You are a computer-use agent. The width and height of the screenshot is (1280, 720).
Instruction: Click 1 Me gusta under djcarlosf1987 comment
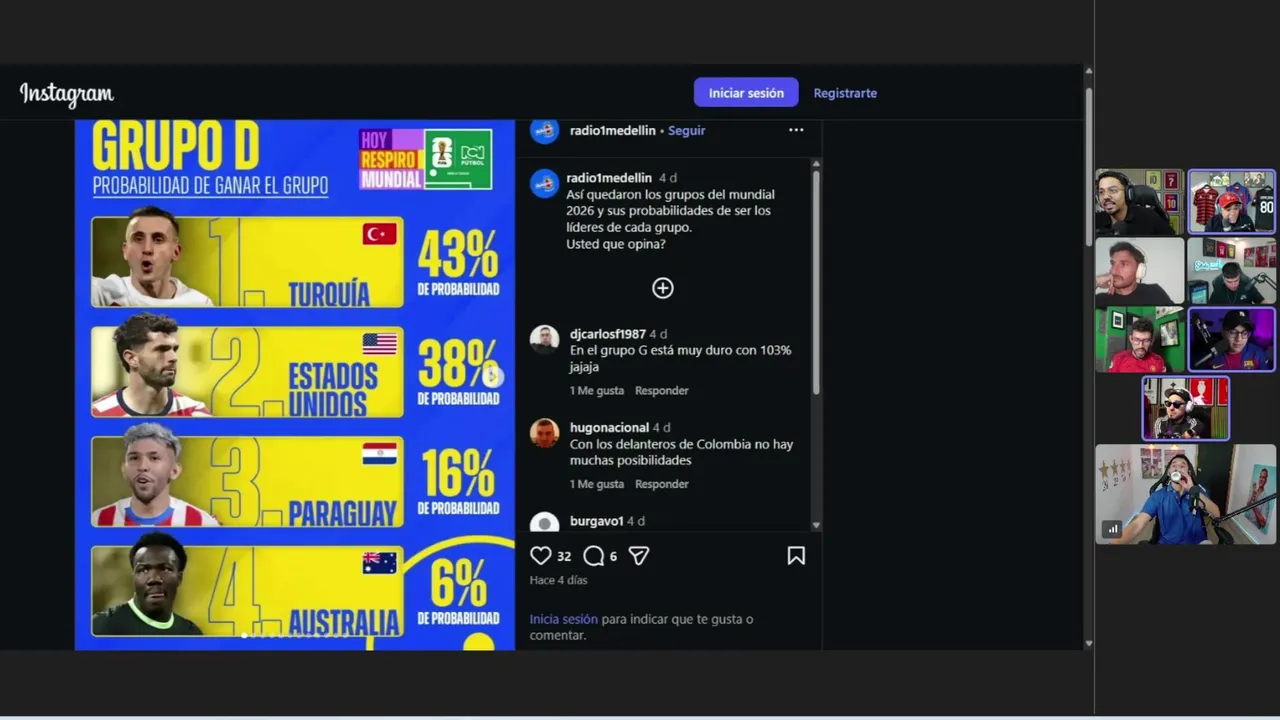[x=597, y=391]
